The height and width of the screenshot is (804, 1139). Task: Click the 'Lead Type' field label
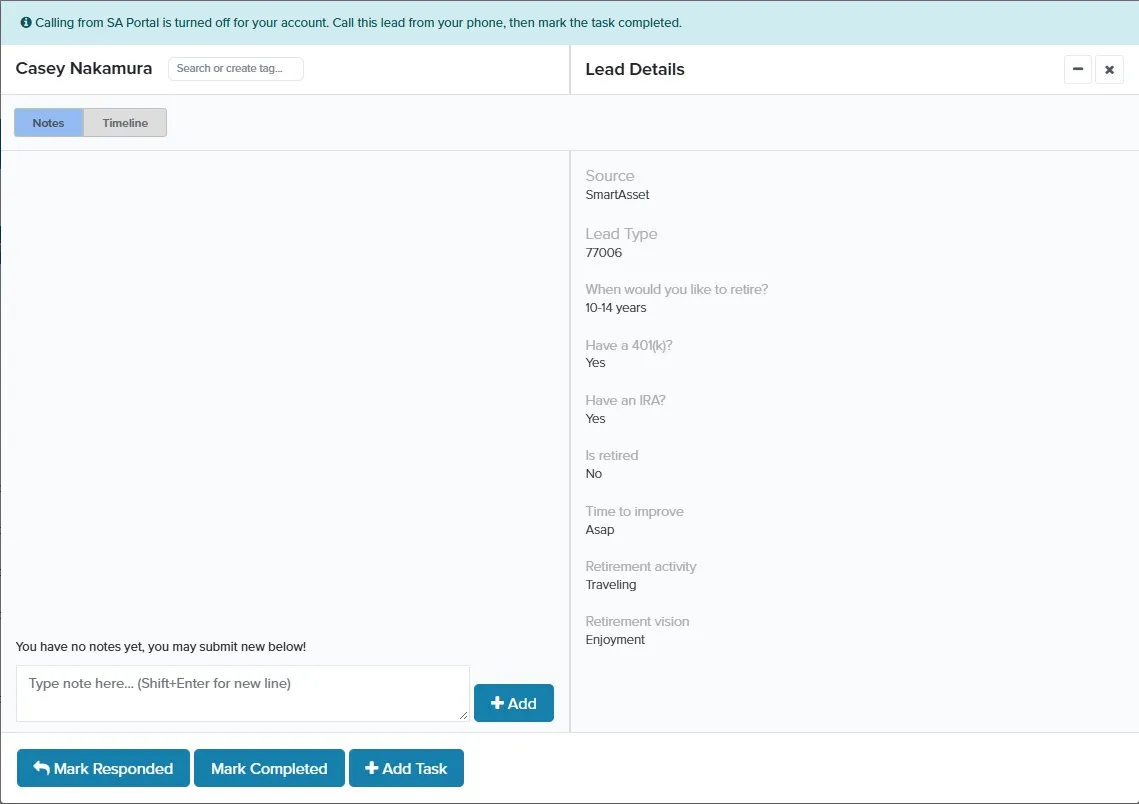pyautogui.click(x=621, y=234)
